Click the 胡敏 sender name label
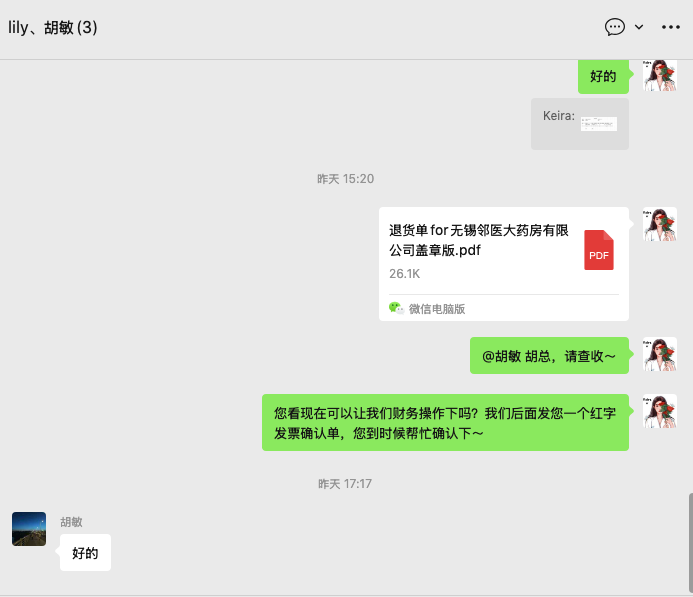 click(71, 522)
